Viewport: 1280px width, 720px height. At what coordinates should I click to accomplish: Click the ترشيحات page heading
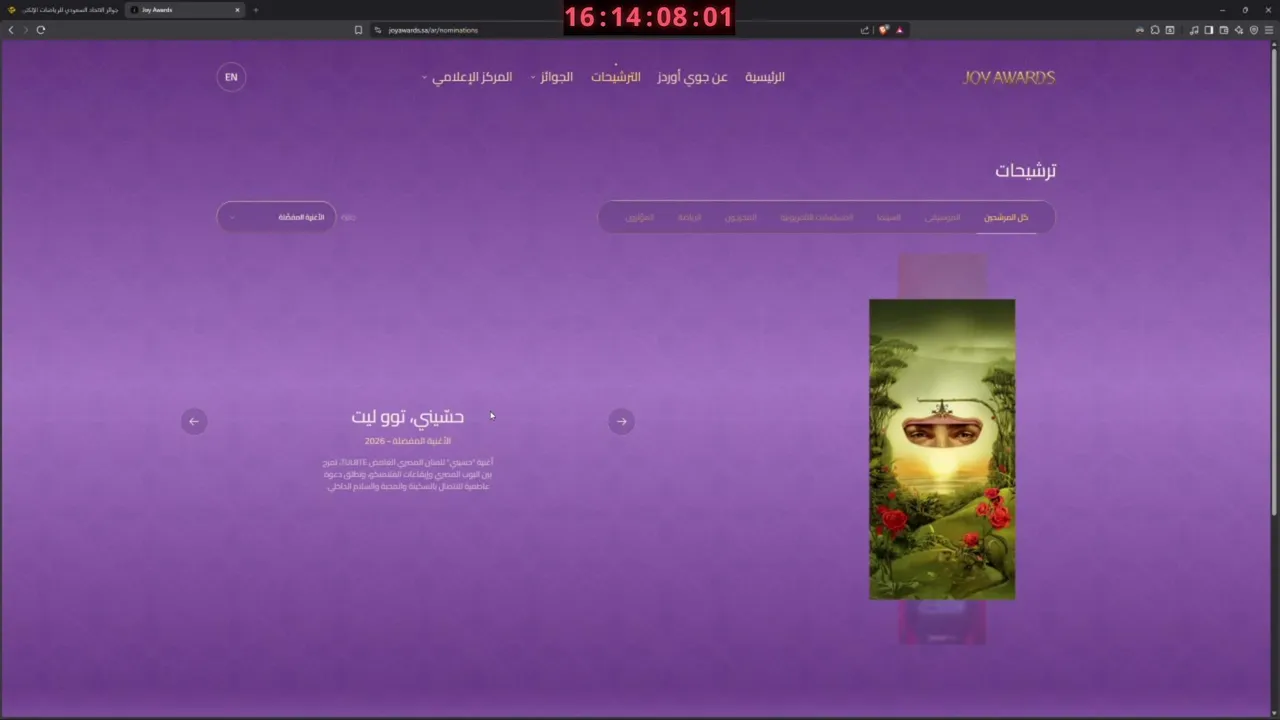click(x=1026, y=170)
